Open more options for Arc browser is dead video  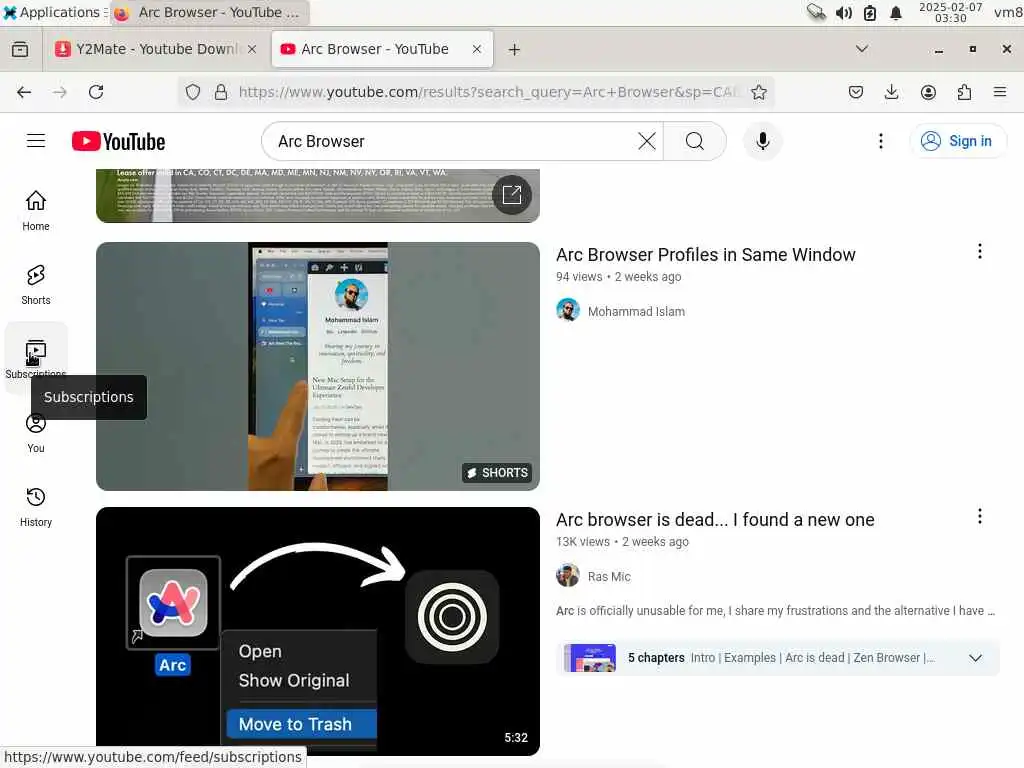[980, 517]
